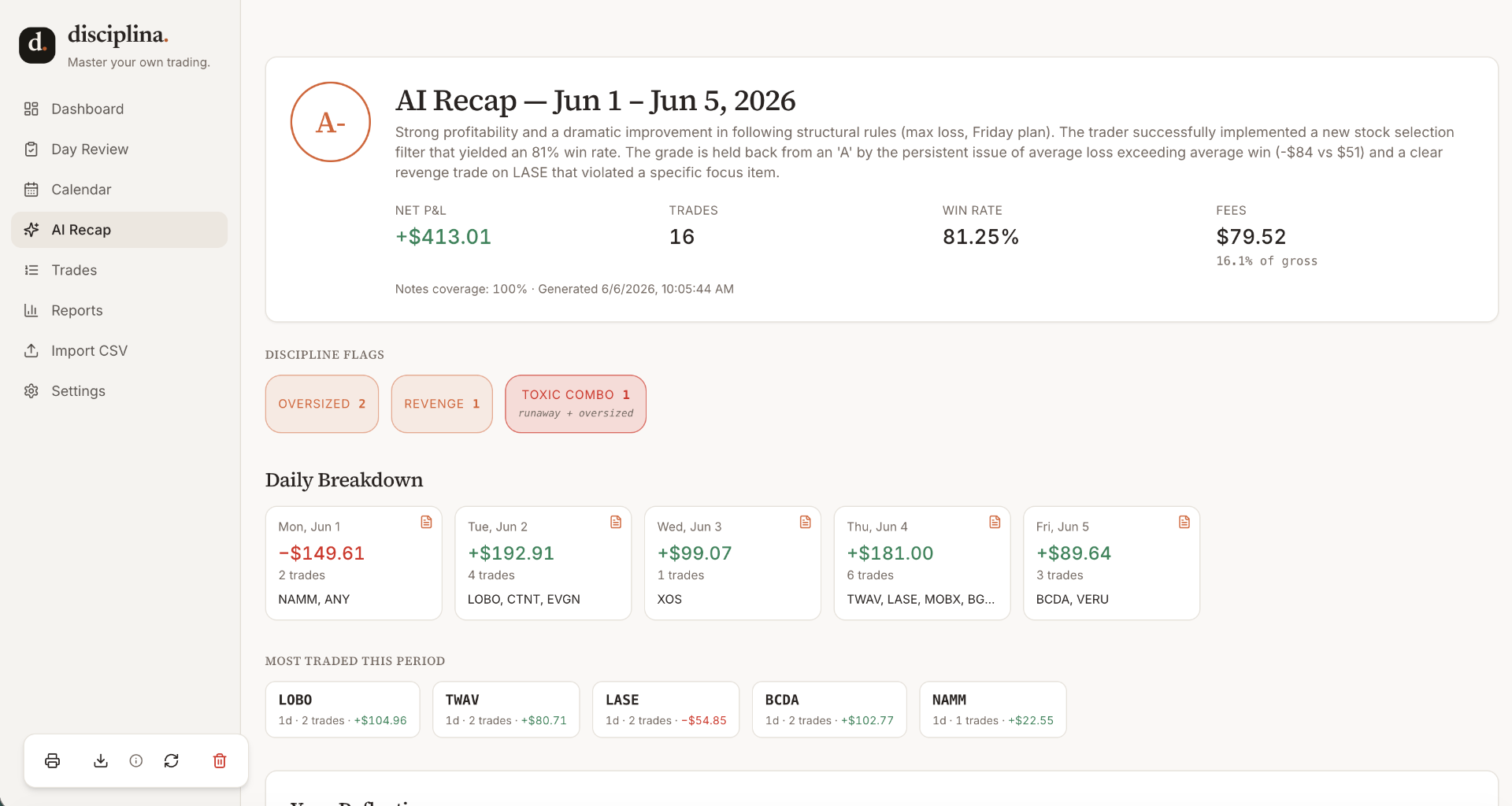Open the Wed, Jun 3 notes icon
Screen dimensions: 1512x806
[805, 523]
